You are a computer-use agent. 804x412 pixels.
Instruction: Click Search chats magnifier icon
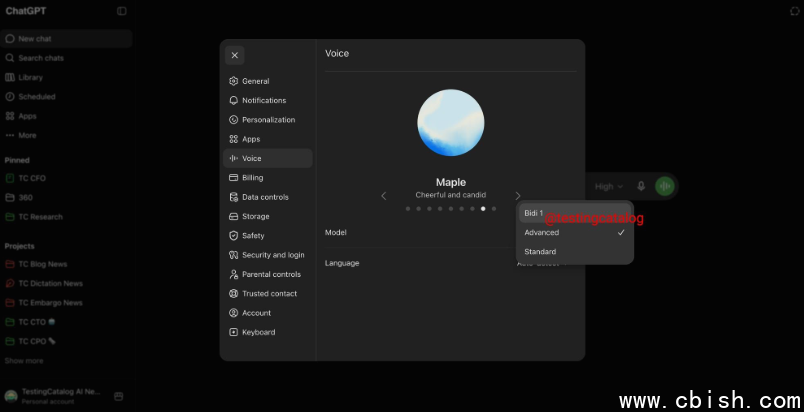10,58
